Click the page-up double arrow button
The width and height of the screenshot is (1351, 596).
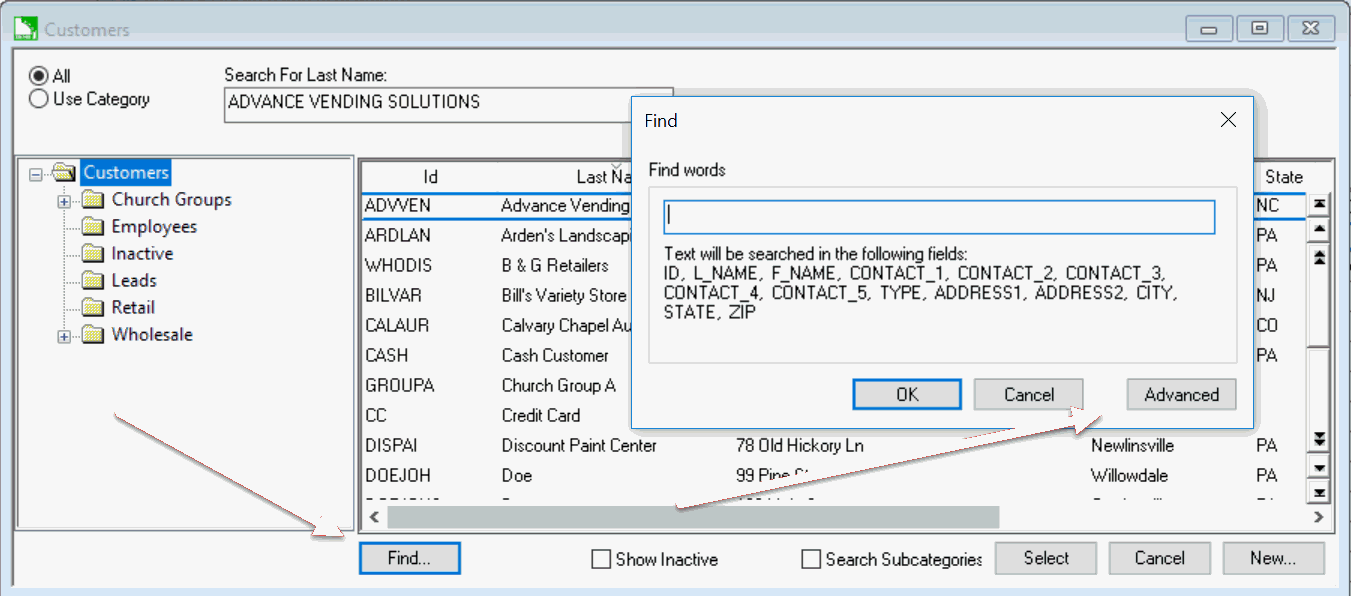click(x=1320, y=257)
